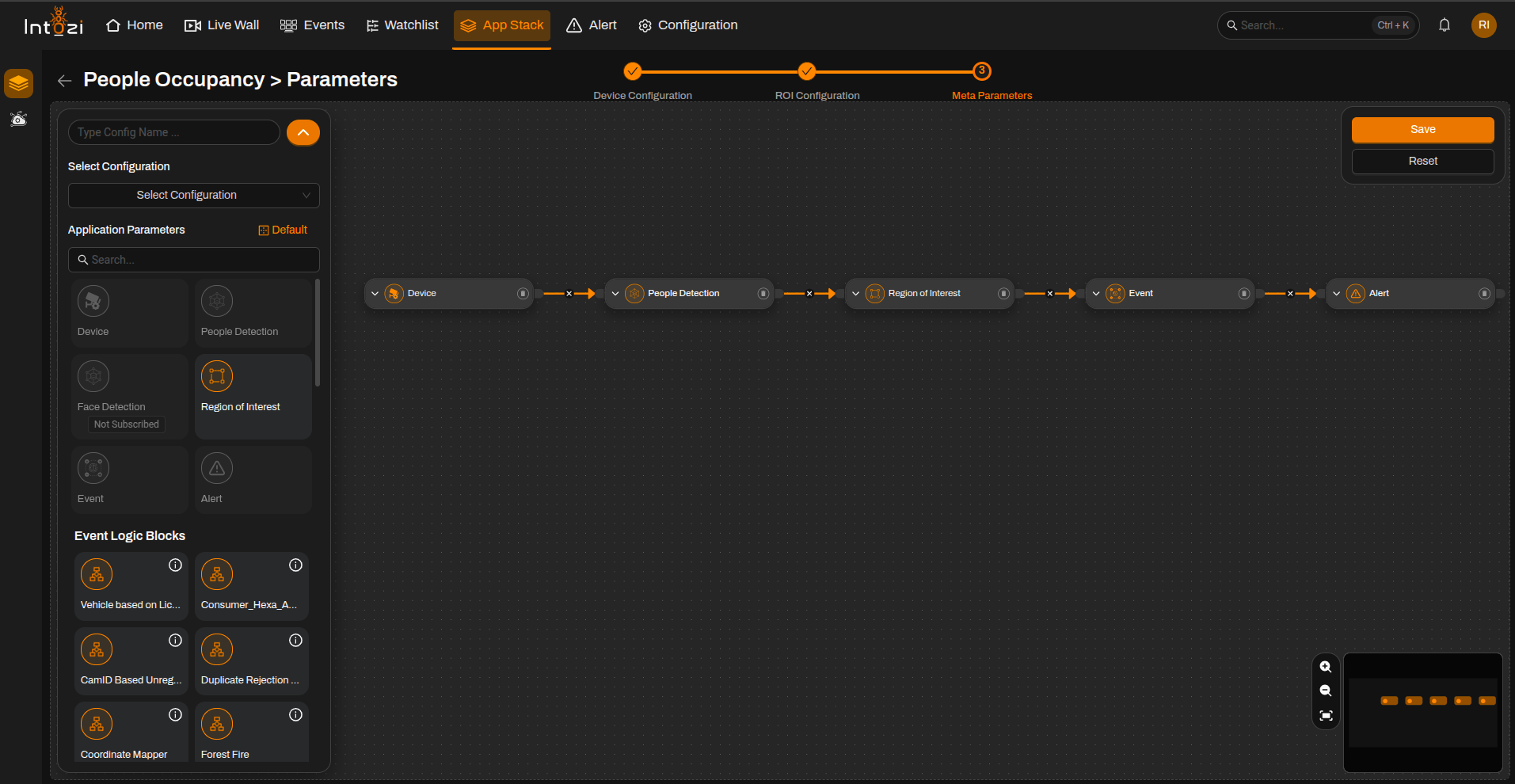Open the Watchlist menu item
Image resolution: width=1515 pixels, height=784 pixels.
click(402, 25)
